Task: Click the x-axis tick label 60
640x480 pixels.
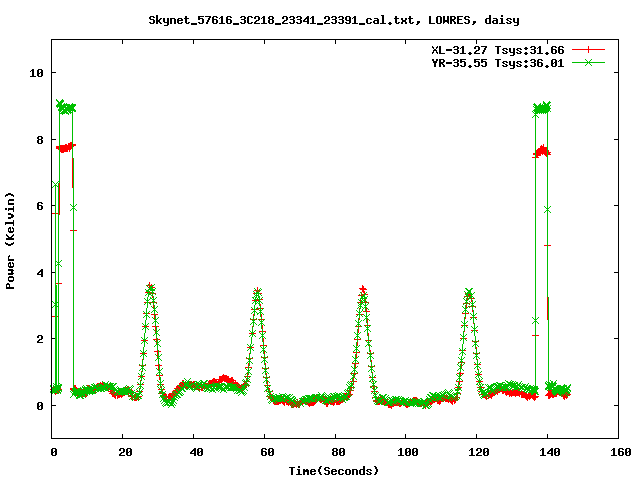Action: pos(267,452)
